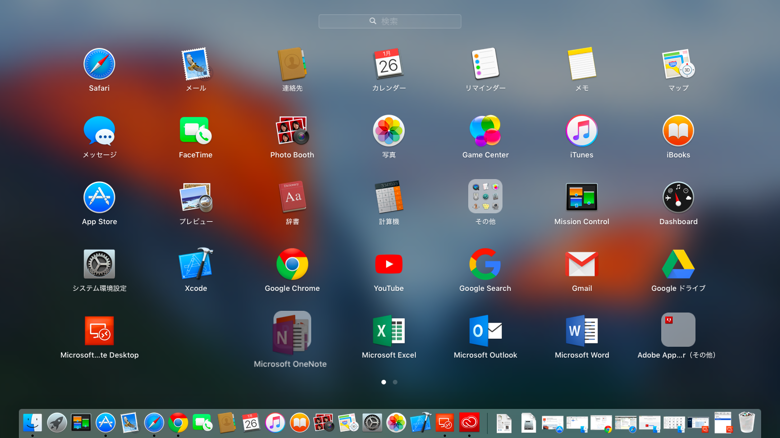Expand the その他 (Other) folder
The image size is (780, 438).
click(x=485, y=197)
